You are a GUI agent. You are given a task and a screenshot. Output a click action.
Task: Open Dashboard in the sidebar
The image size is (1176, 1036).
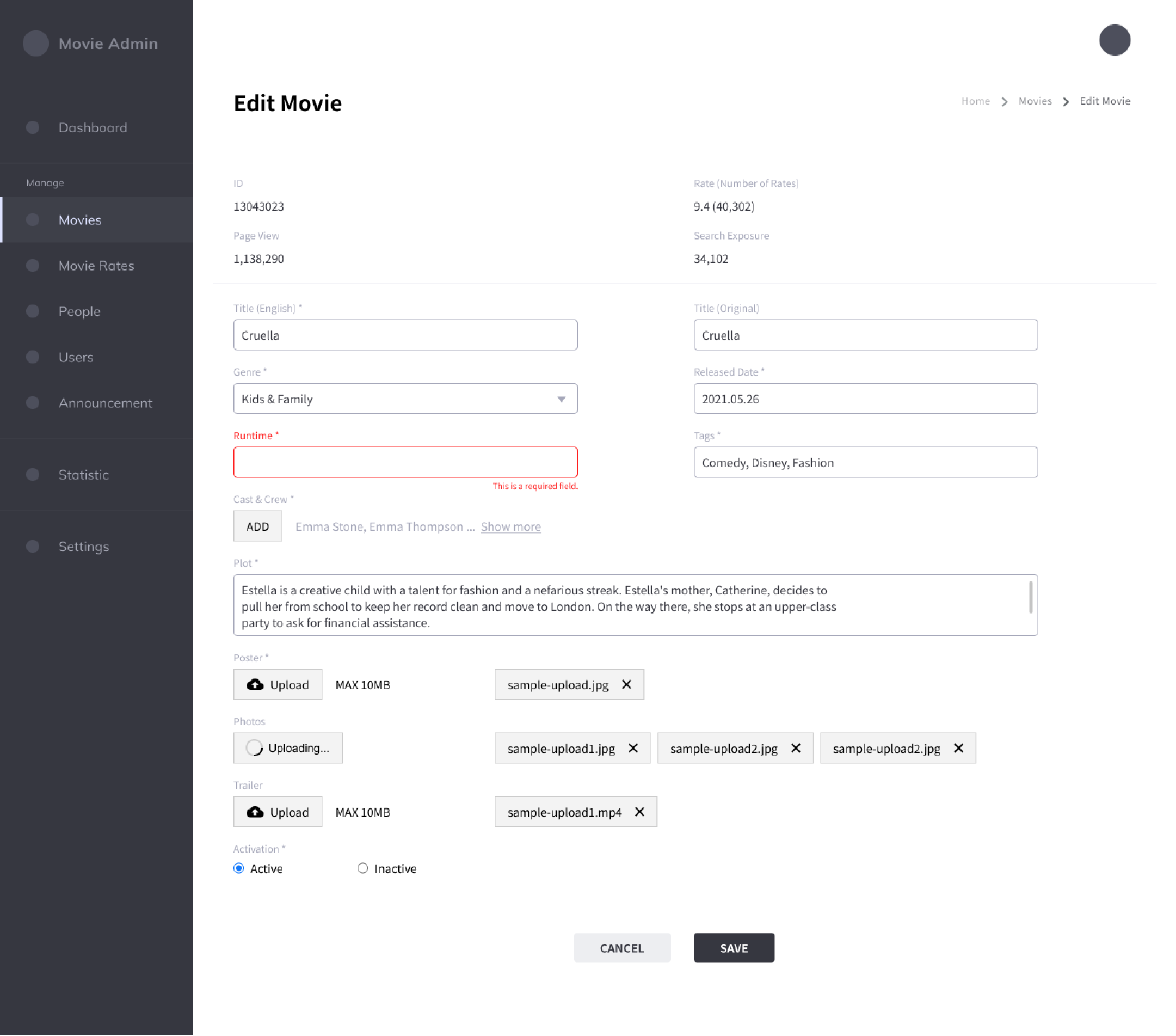pos(96,127)
